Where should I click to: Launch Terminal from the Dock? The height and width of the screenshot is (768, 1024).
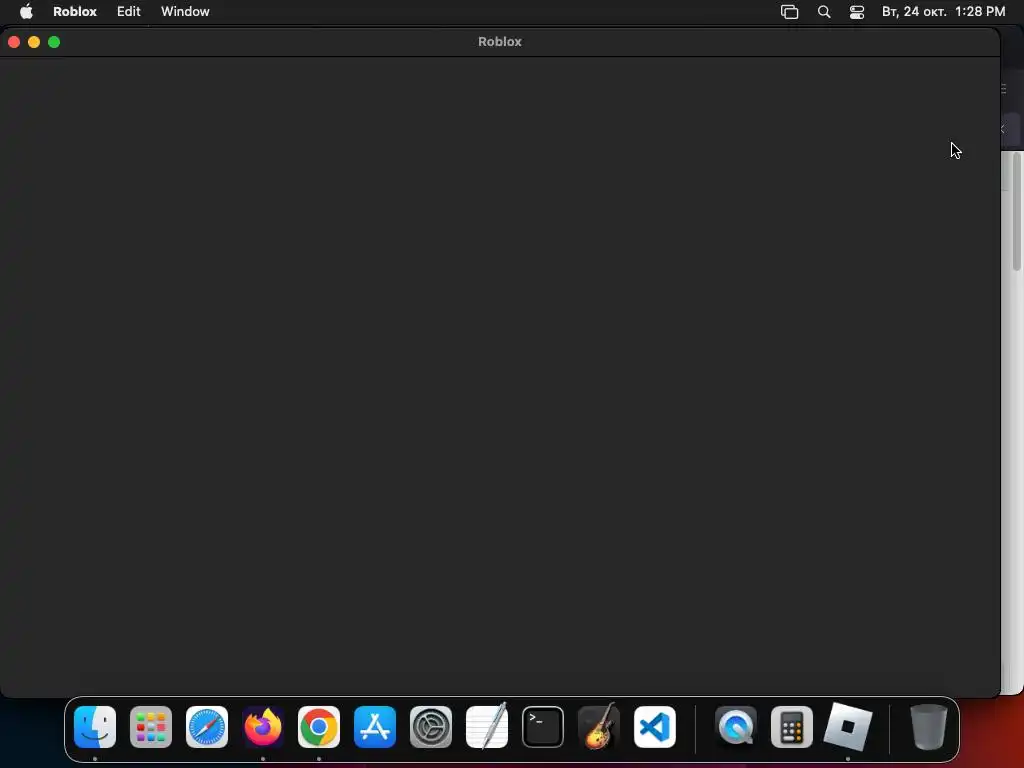click(543, 727)
